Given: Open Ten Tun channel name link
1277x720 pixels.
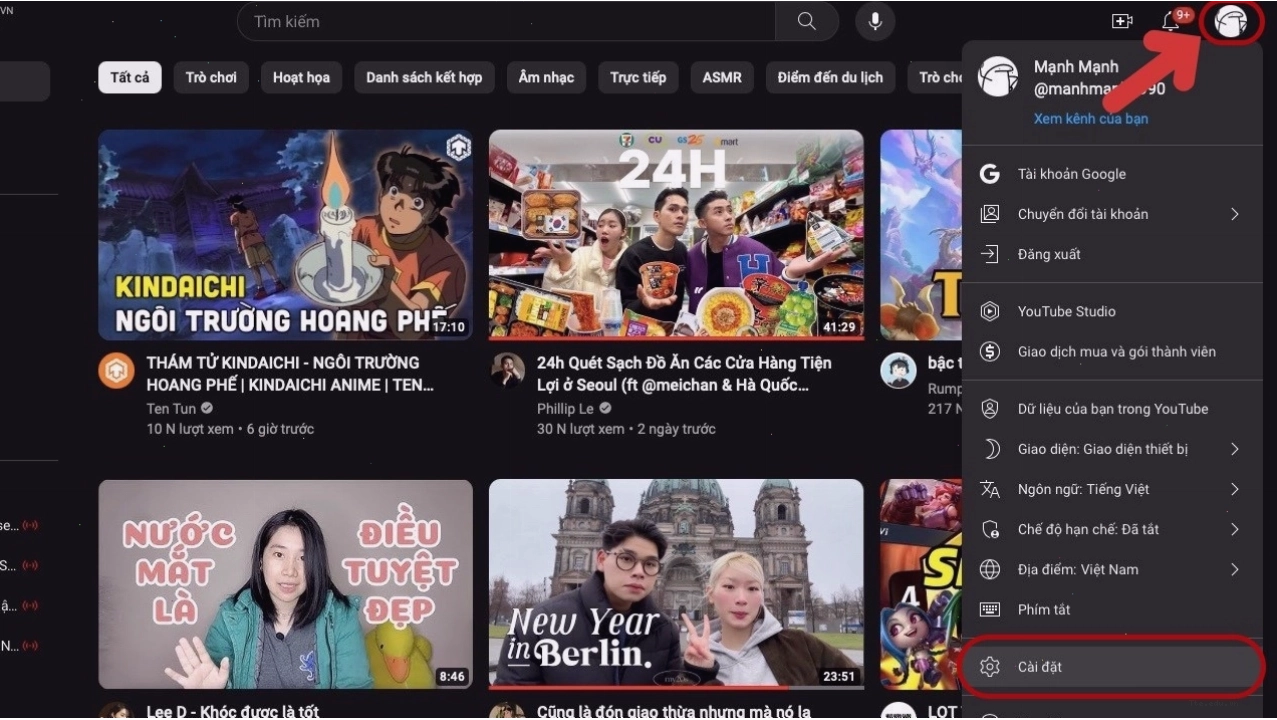Looking at the screenshot, I should click(x=171, y=408).
